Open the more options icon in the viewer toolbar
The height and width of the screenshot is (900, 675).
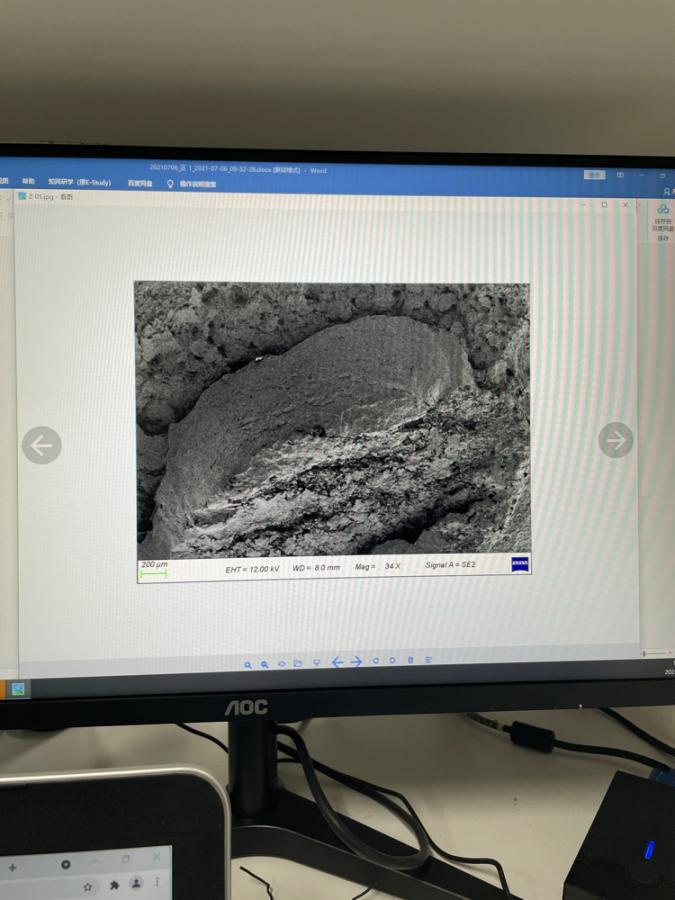click(428, 660)
